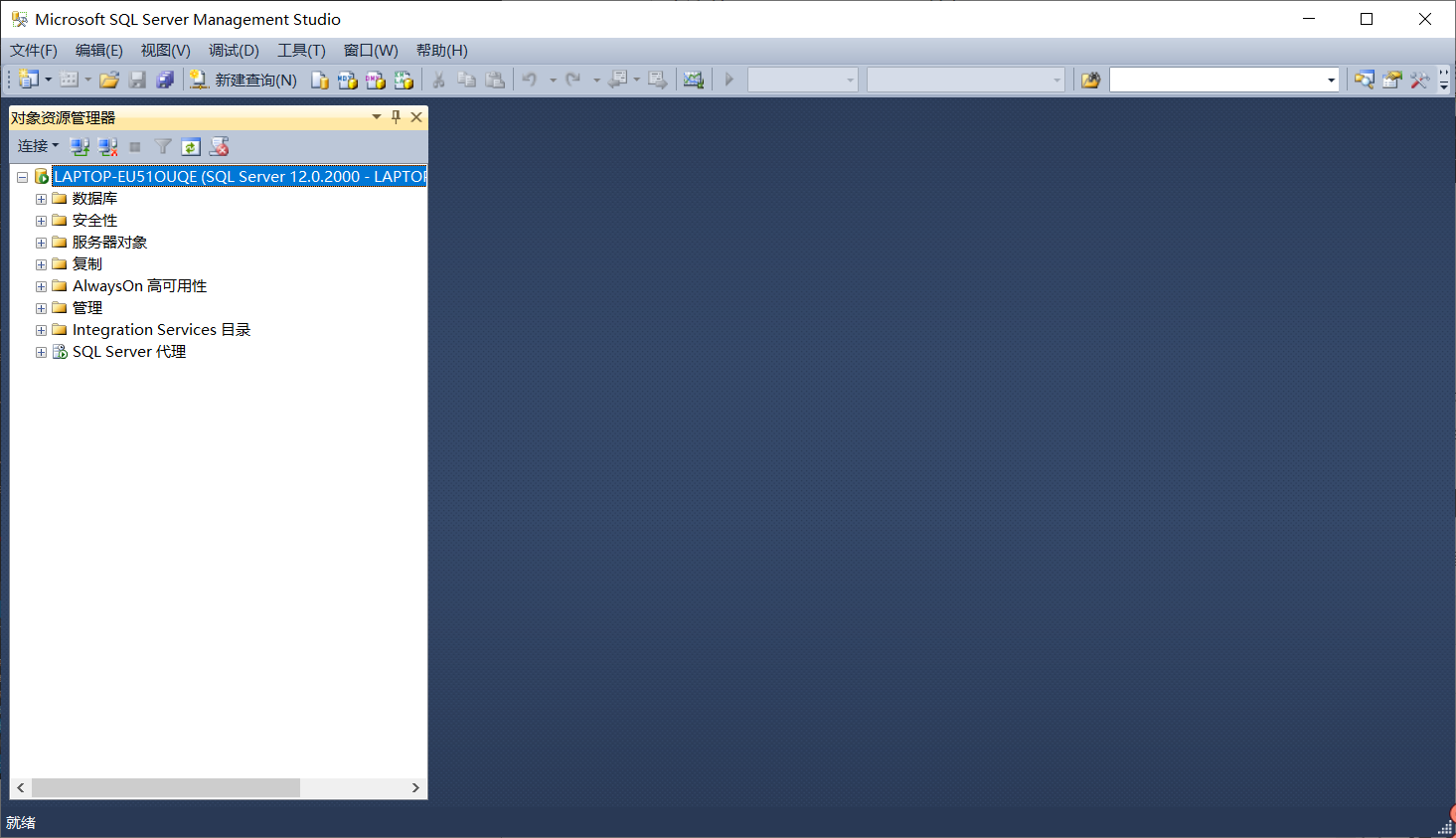Click the Stop square icon in Object Explorer
Viewport: 1456px width, 838px height.
pos(135,147)
